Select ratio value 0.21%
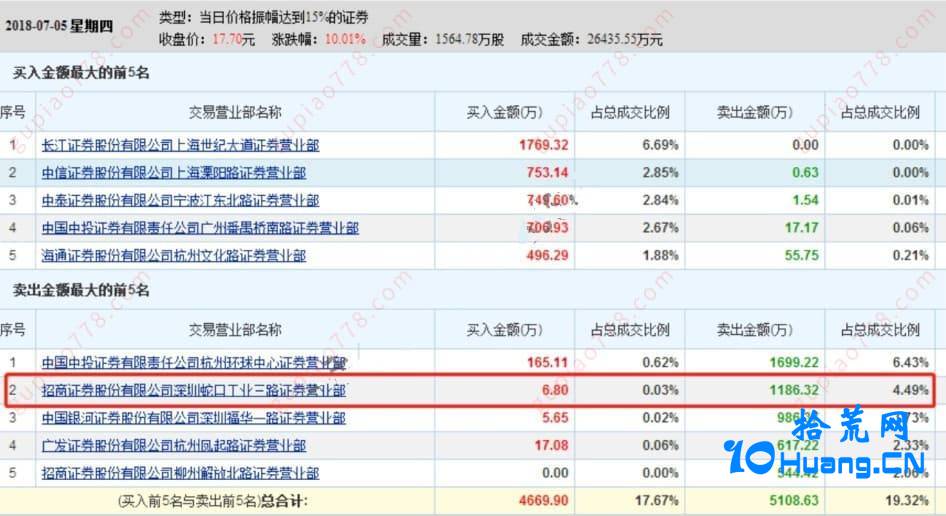The width and height of the screenshot is (946, 516). [x=910, y=255]
